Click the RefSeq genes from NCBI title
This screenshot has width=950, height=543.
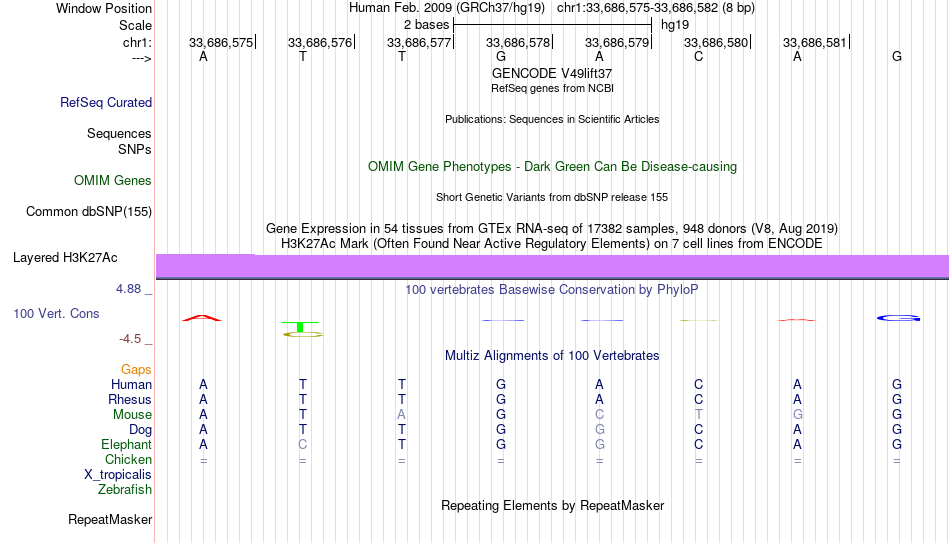552,88
